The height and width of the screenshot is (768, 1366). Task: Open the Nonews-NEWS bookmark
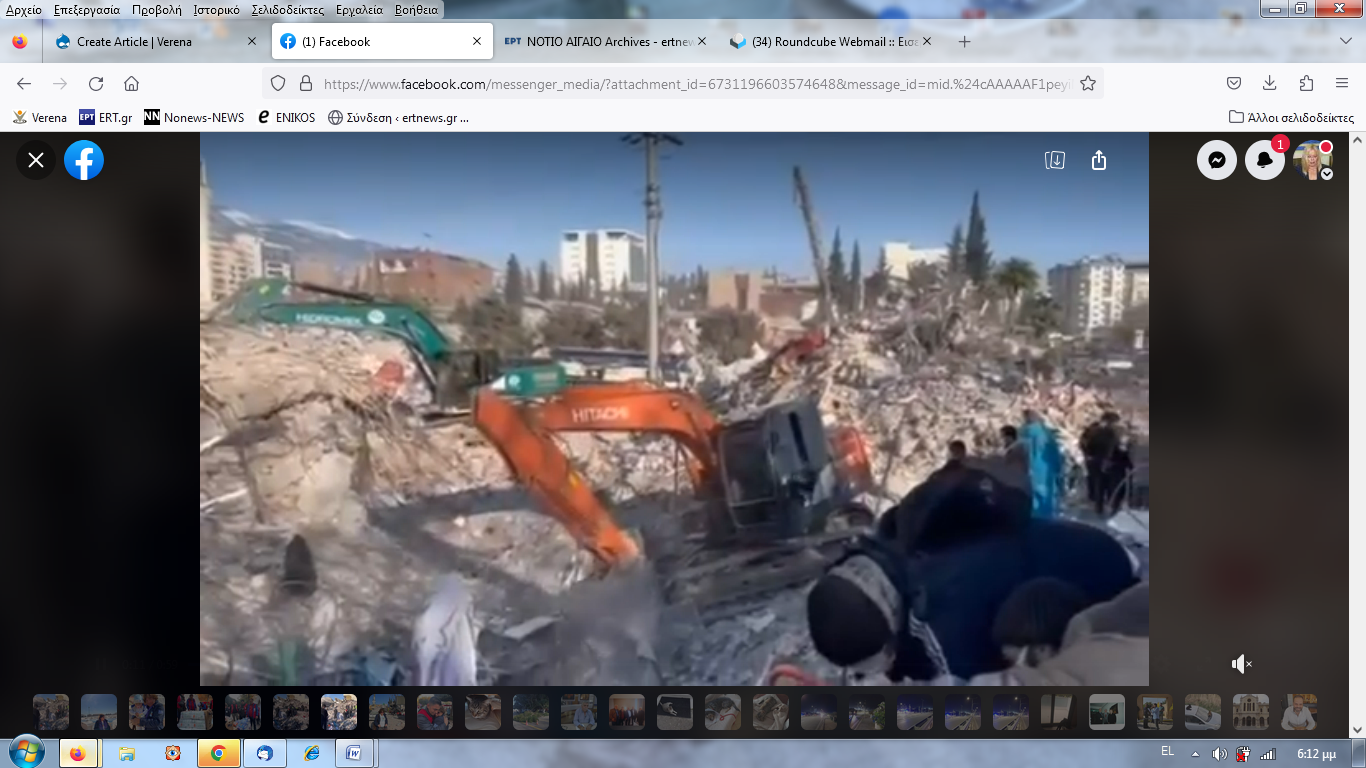click(194, 117)
